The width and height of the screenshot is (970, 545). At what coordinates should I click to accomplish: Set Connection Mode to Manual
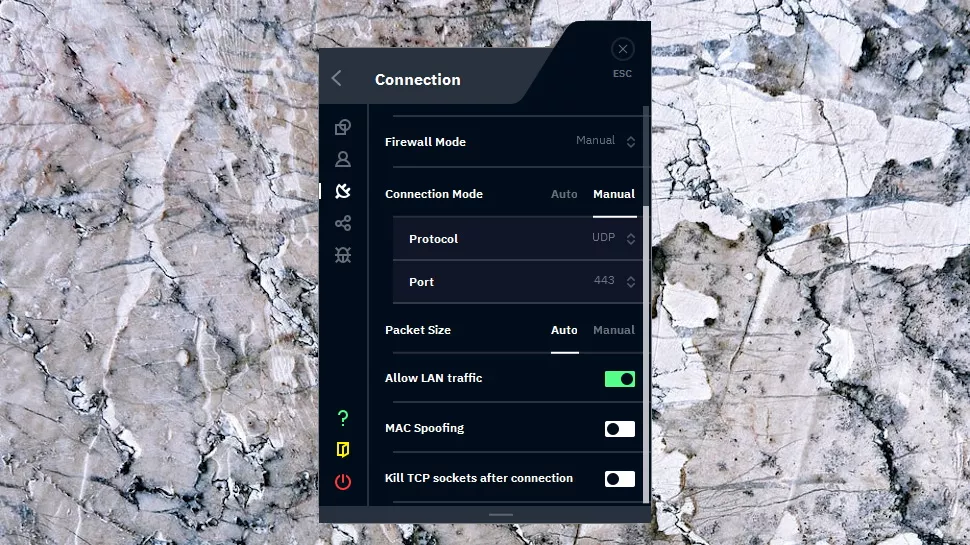(x=614, y=194)
